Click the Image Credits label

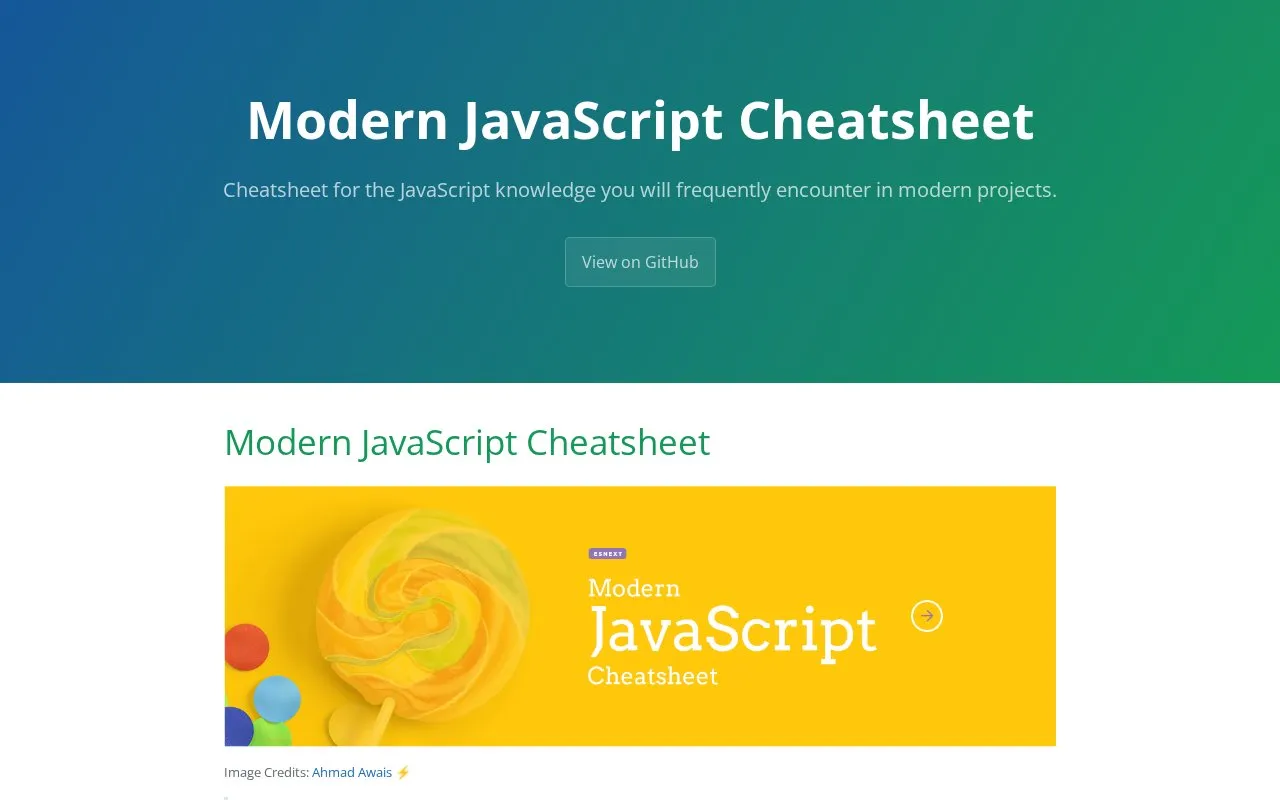[267, 772]
